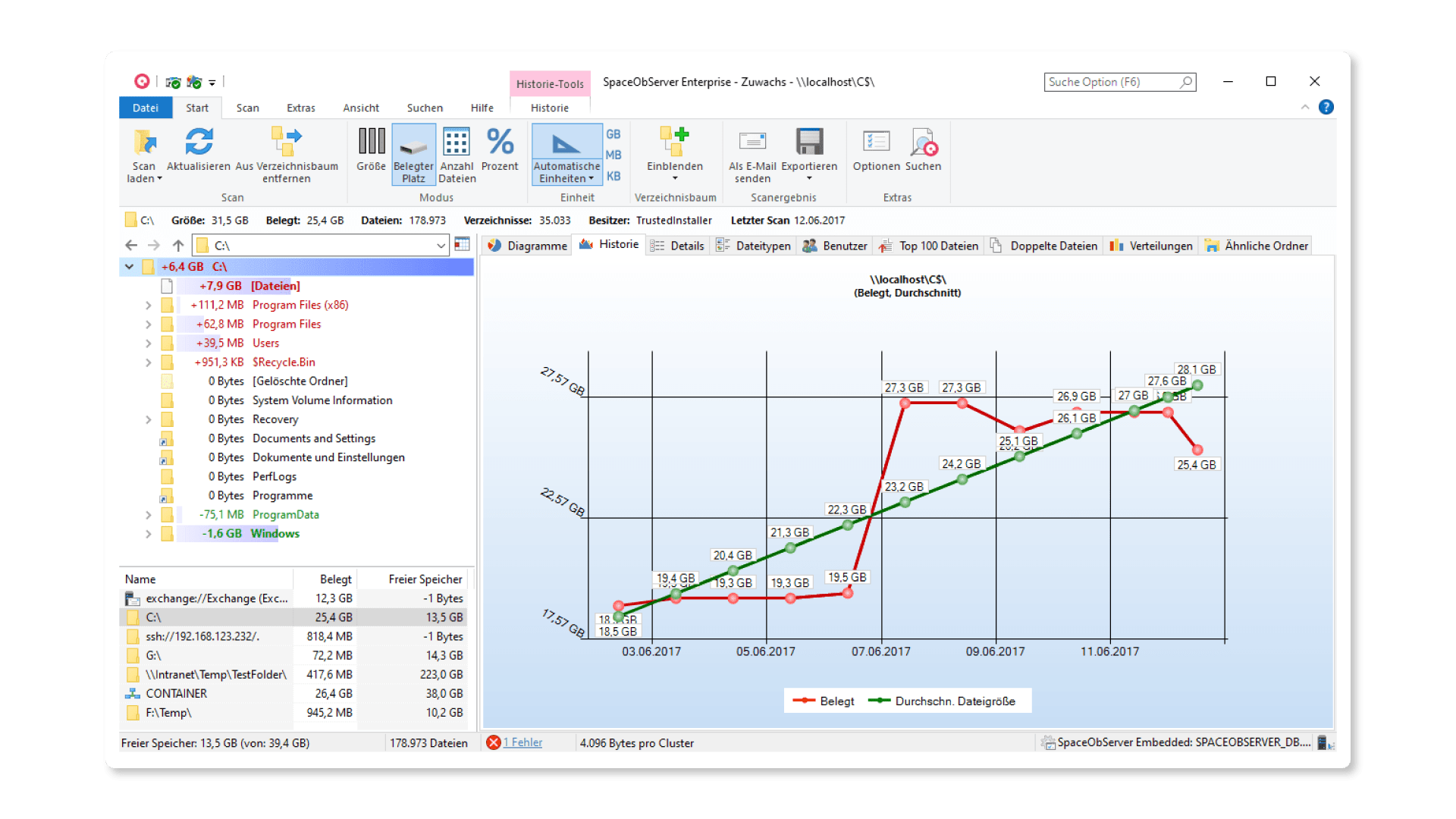Open the Details view tab
This screenshot has height=819, width=1456.
coord(677,246)
